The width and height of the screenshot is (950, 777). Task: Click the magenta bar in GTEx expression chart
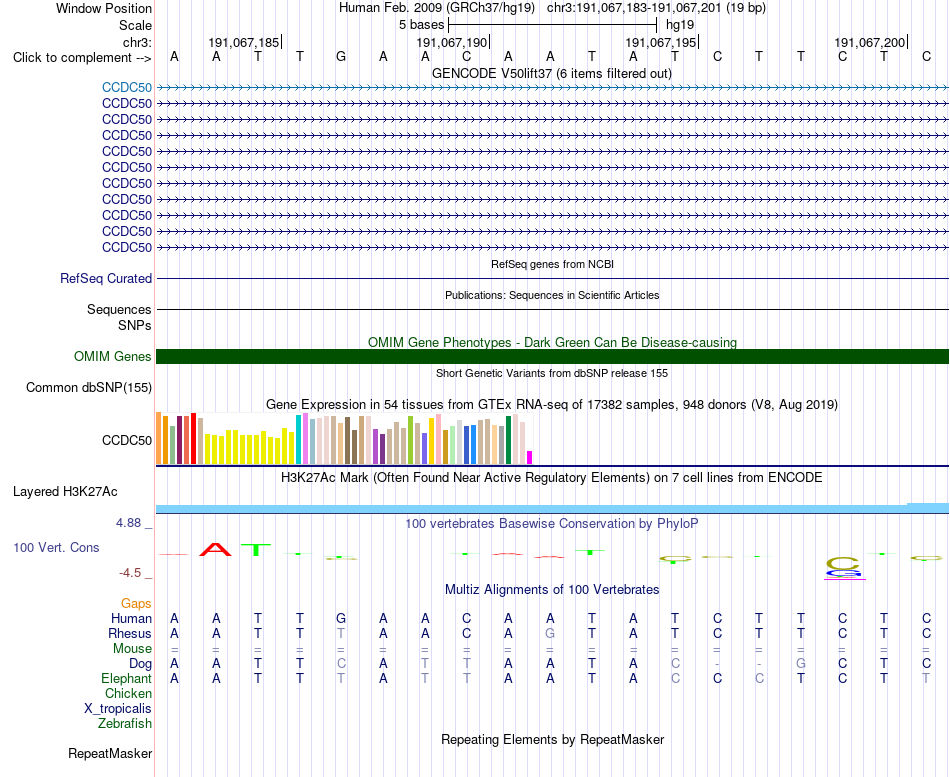coord(530,458)
